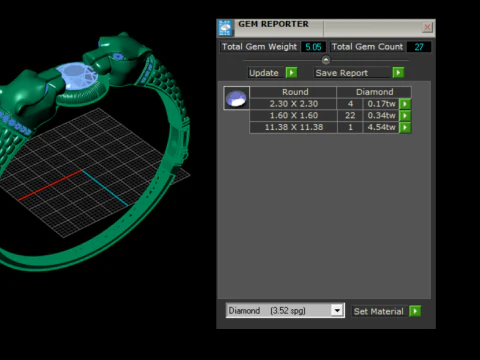480x360 pixels.
Task: Collapse the header with round arrow button
Action: pos(326,60)
